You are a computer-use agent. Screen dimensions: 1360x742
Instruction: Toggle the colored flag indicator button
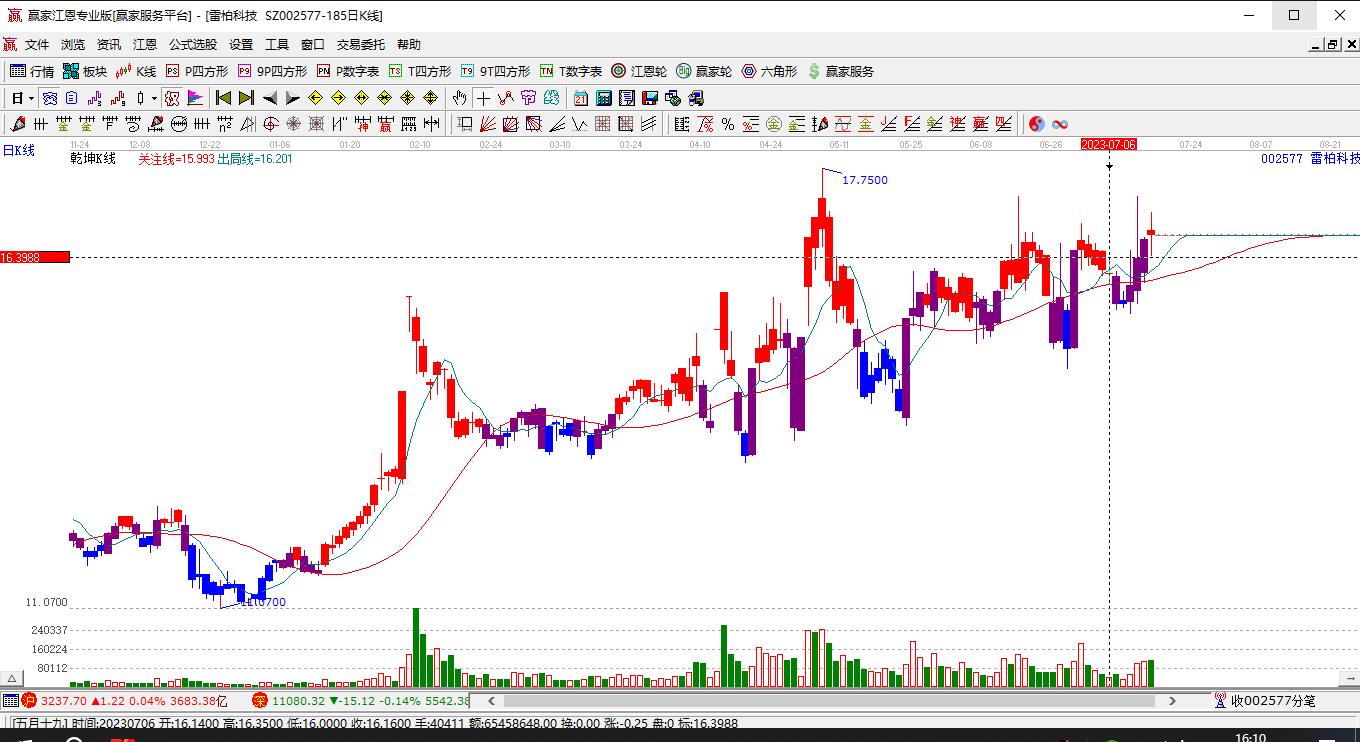pyautogui.click(x=195, y=98)
